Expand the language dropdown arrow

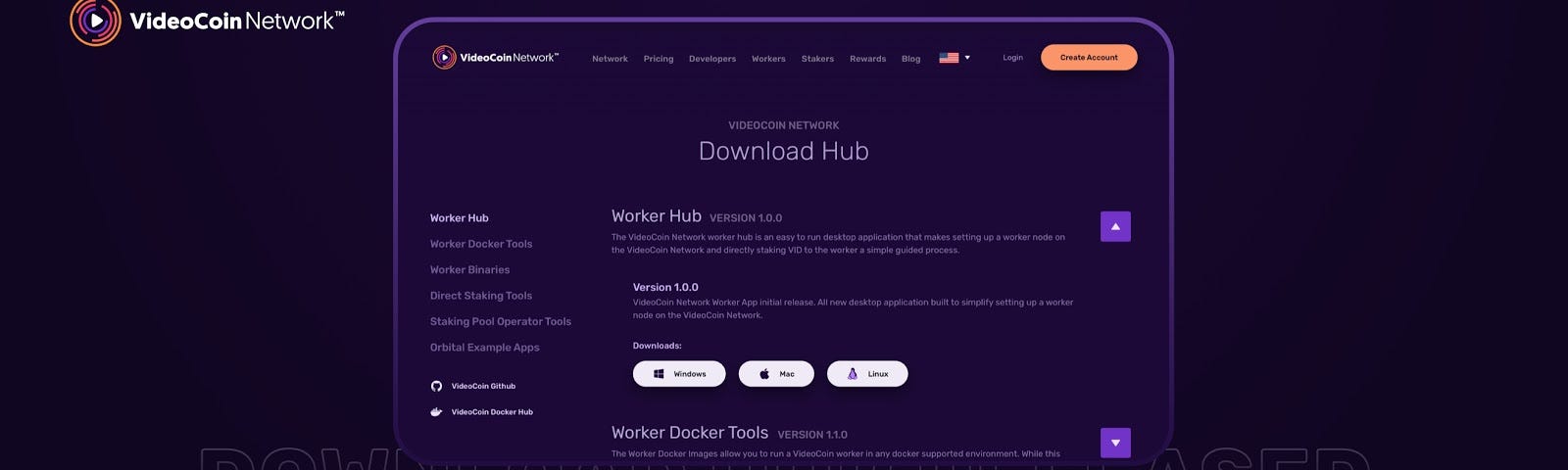[967, 58]
